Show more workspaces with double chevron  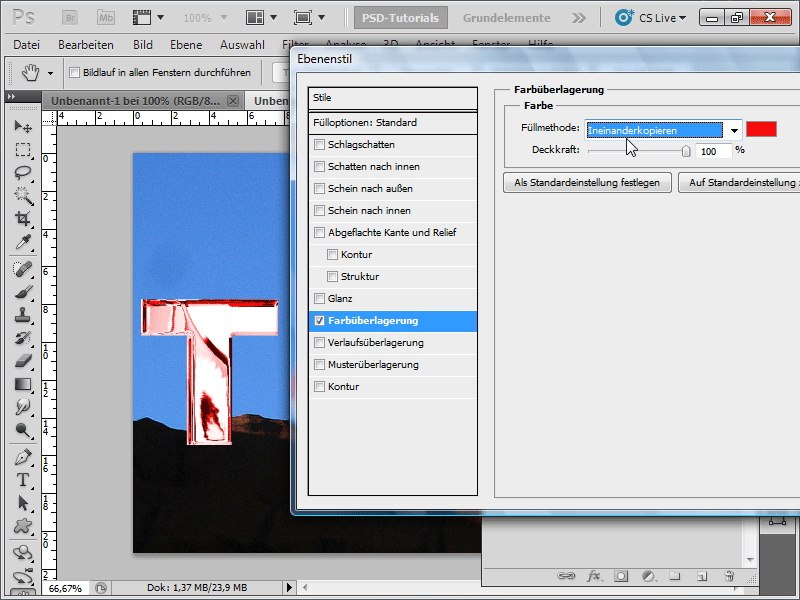[x=579, y=18]
